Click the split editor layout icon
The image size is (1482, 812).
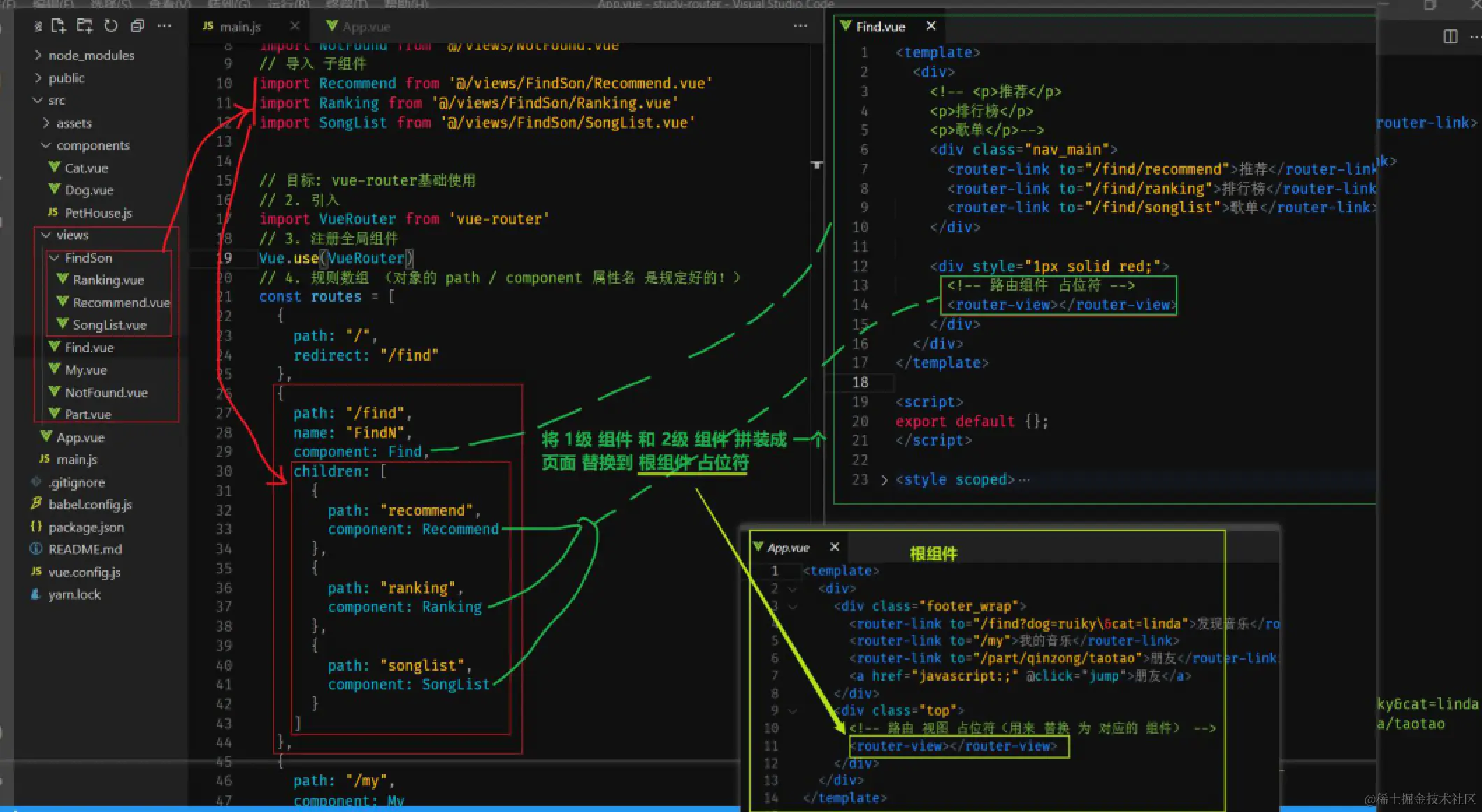click(1451, 36)
